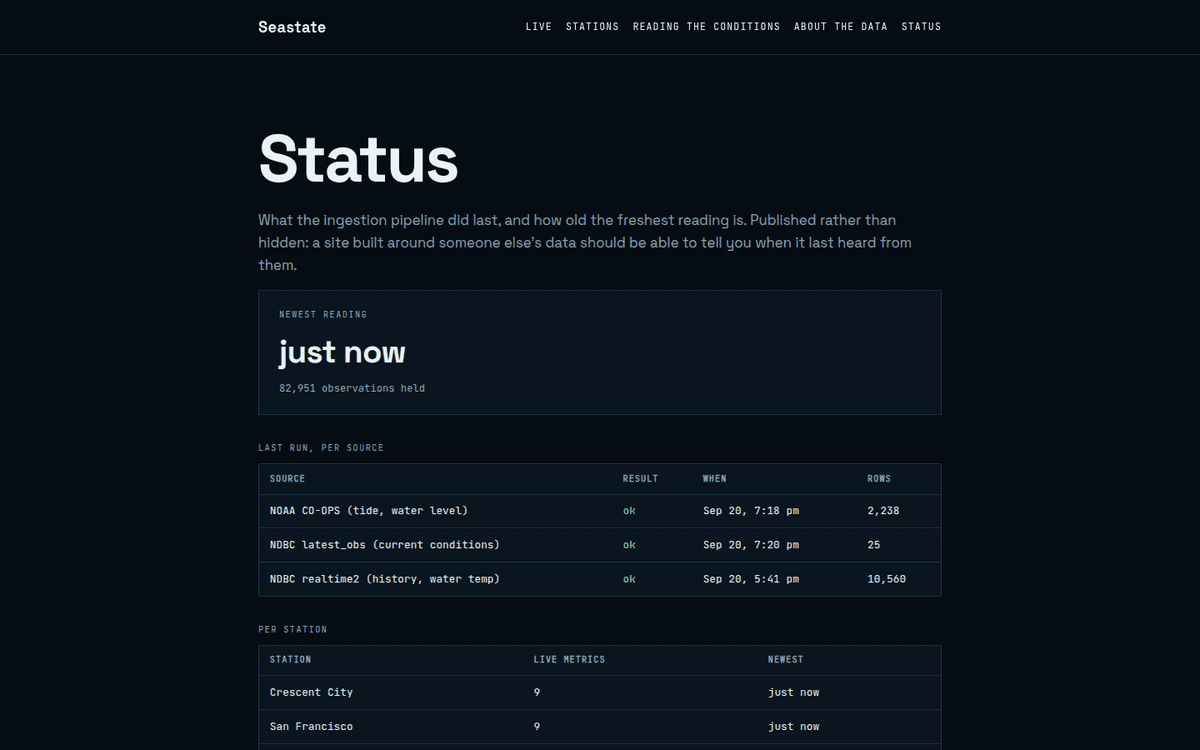
Task: Click the 'ok' result for NOAA CO-OPS
Action: pos(629,511)
